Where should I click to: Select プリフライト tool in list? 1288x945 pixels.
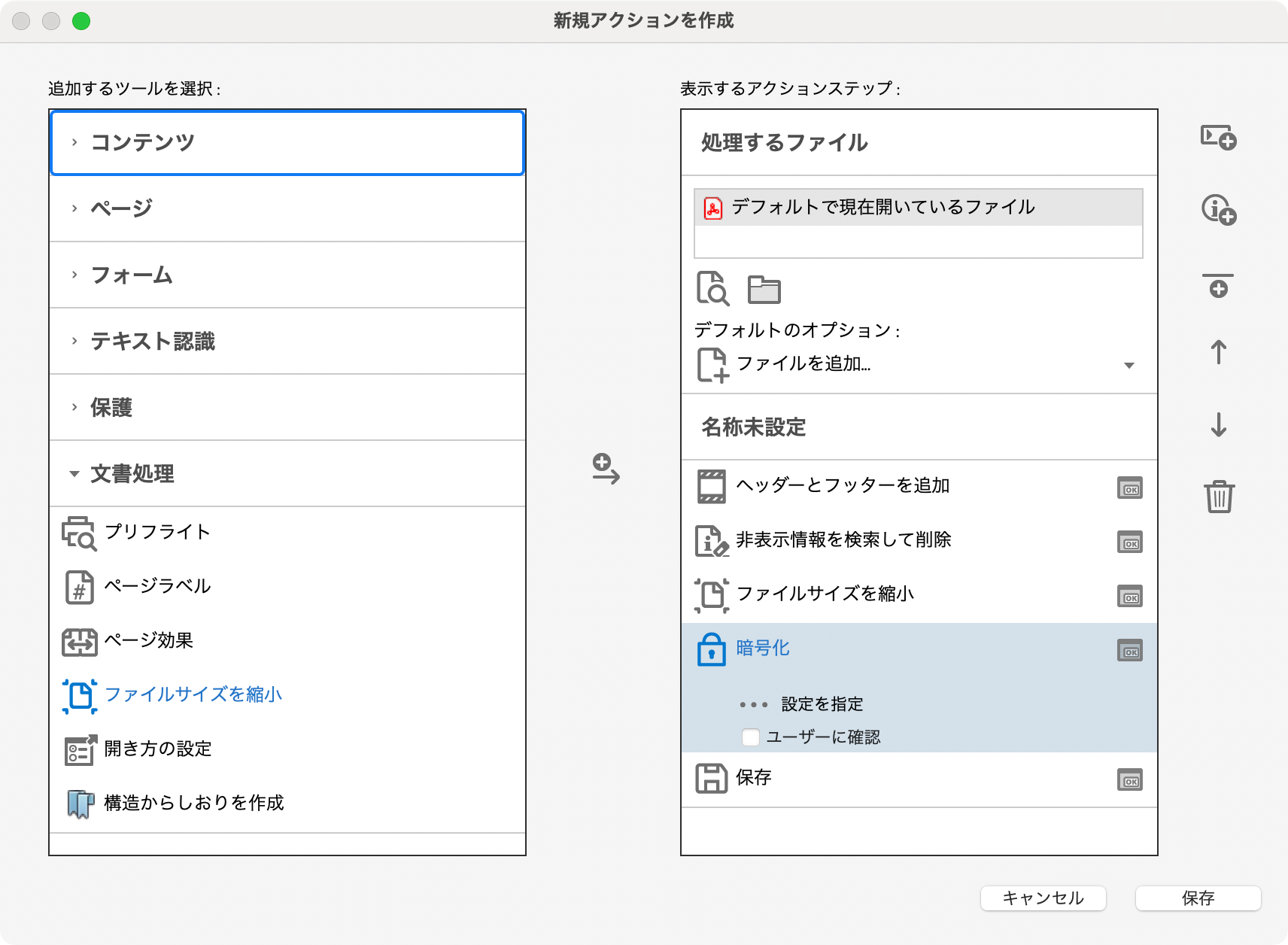pos(157,532)
